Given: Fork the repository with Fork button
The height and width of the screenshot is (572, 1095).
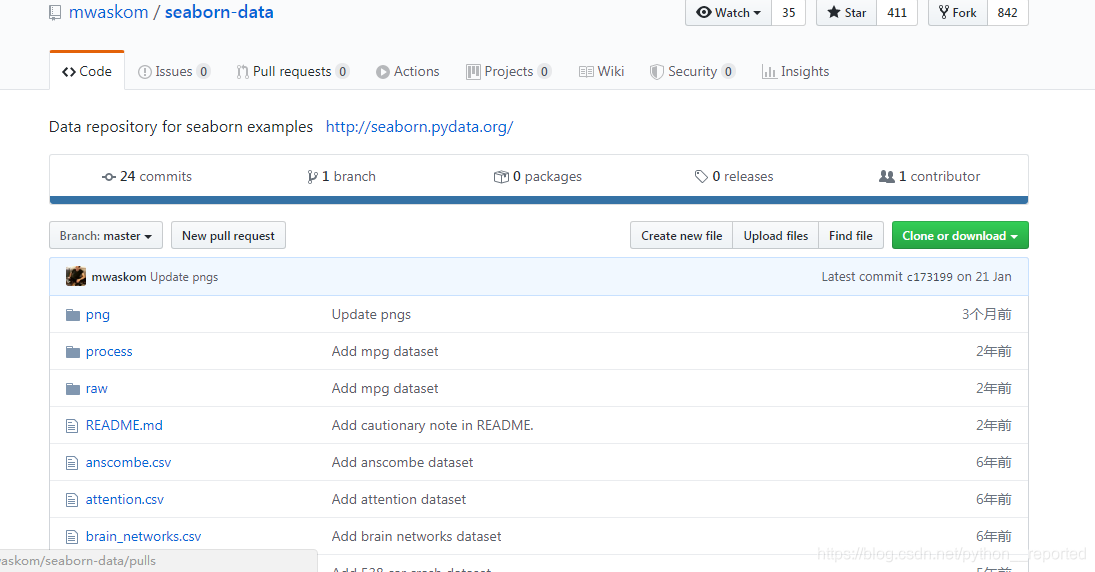Looking at the screenshot, I should pyautogui.click(x=957, y=13).
